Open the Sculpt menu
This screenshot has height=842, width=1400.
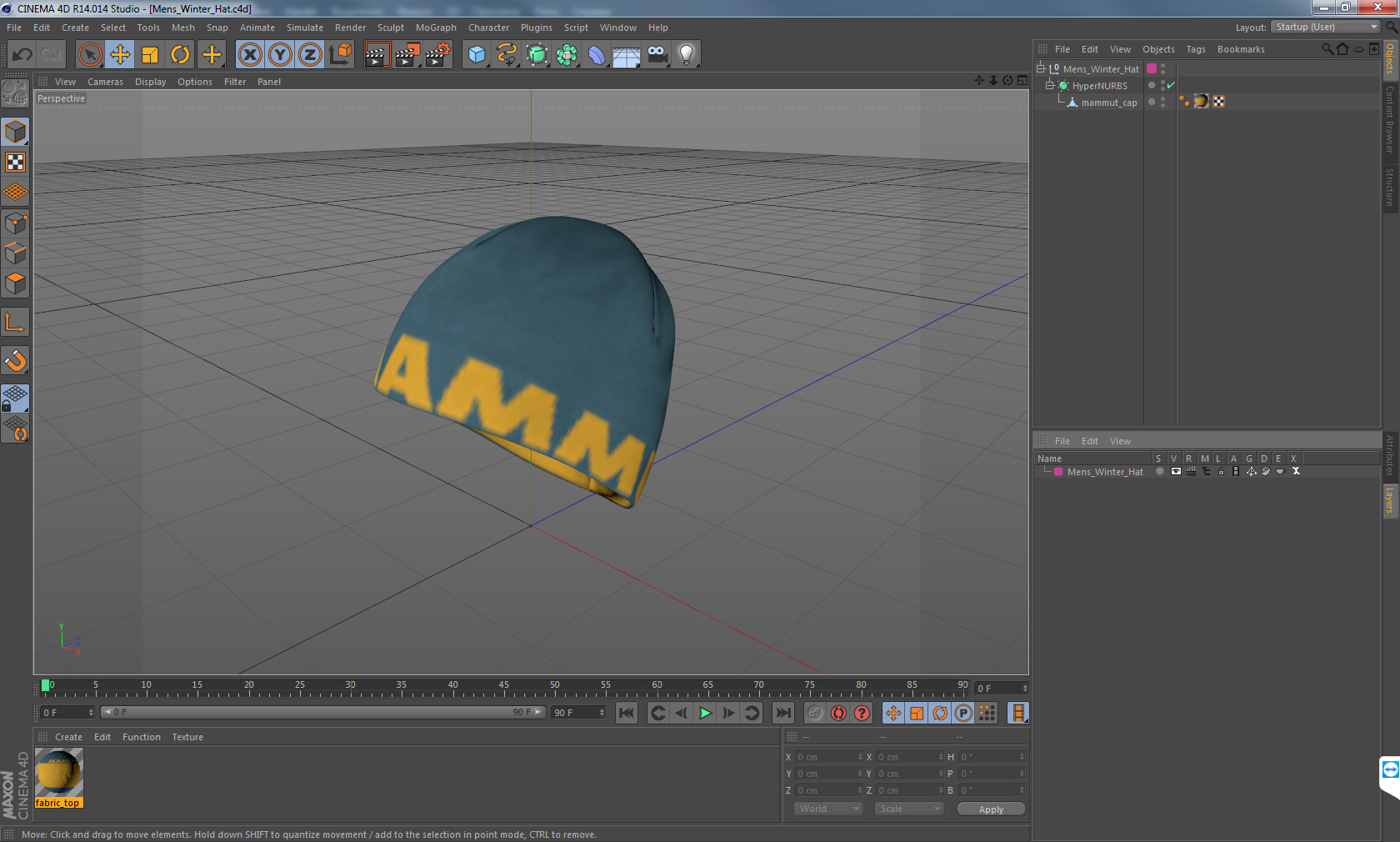coord(390,28)
